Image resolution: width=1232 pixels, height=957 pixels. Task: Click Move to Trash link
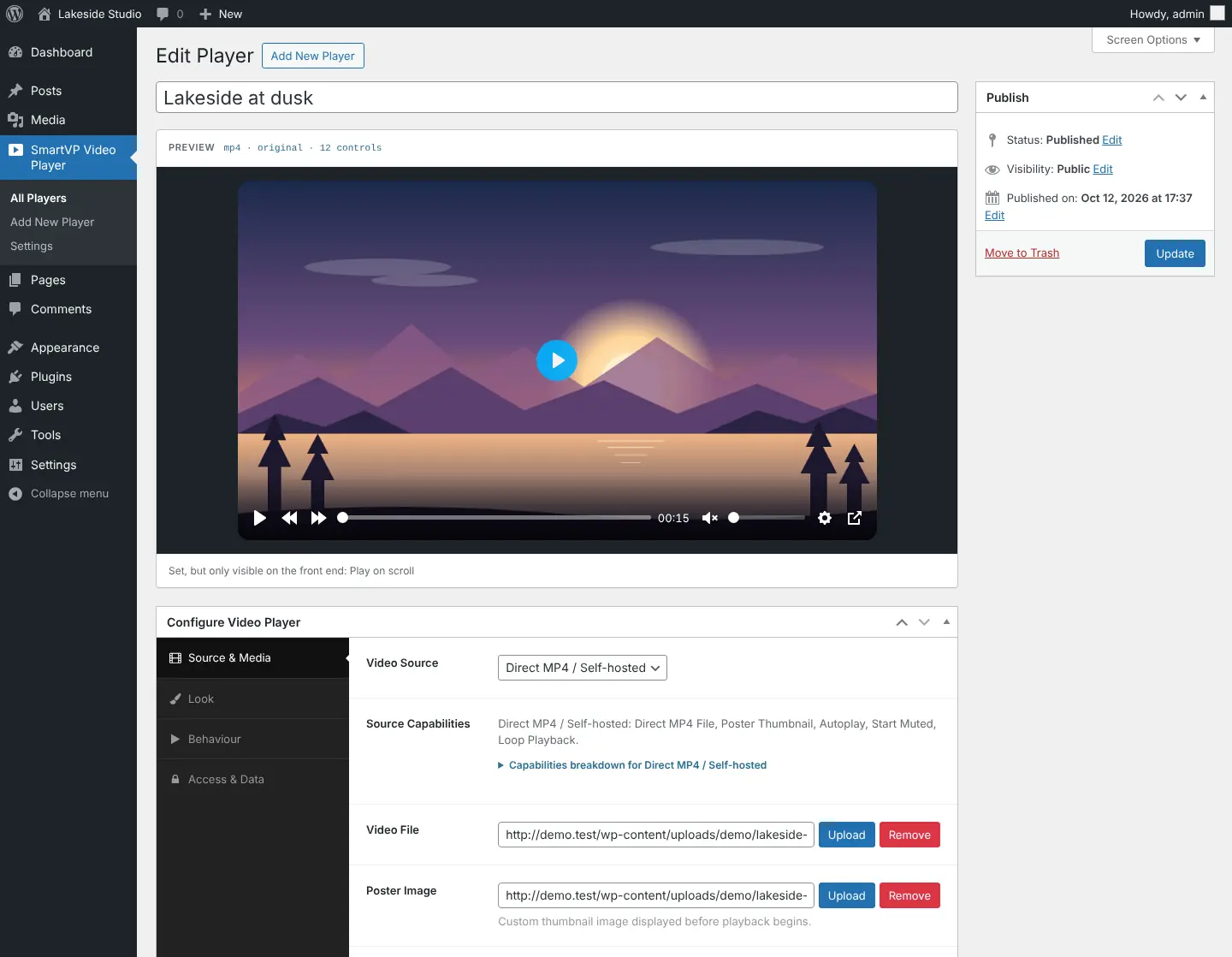(x=1022, y=253)
